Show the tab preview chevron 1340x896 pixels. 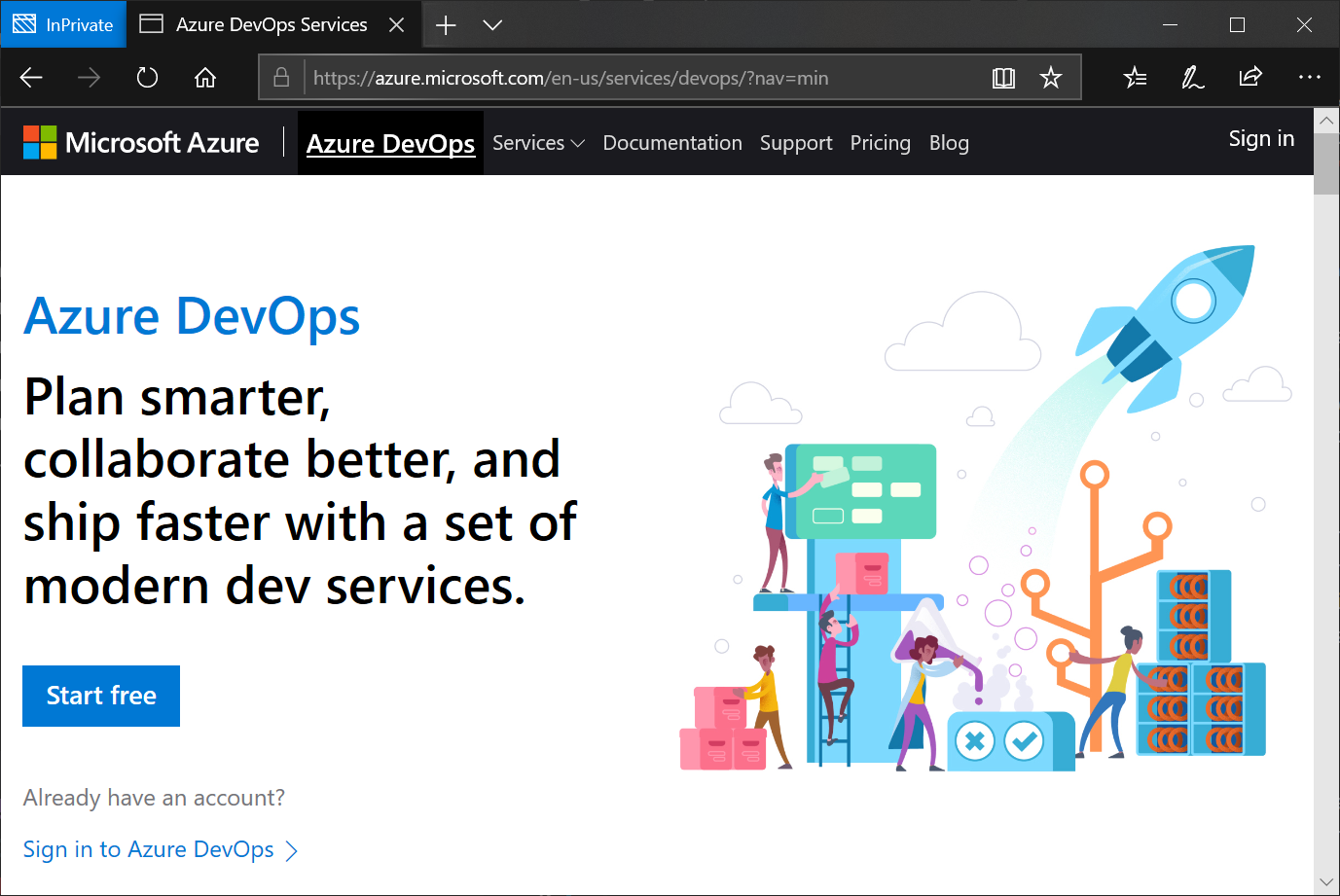pyautogui.click(x=492, y=25)
